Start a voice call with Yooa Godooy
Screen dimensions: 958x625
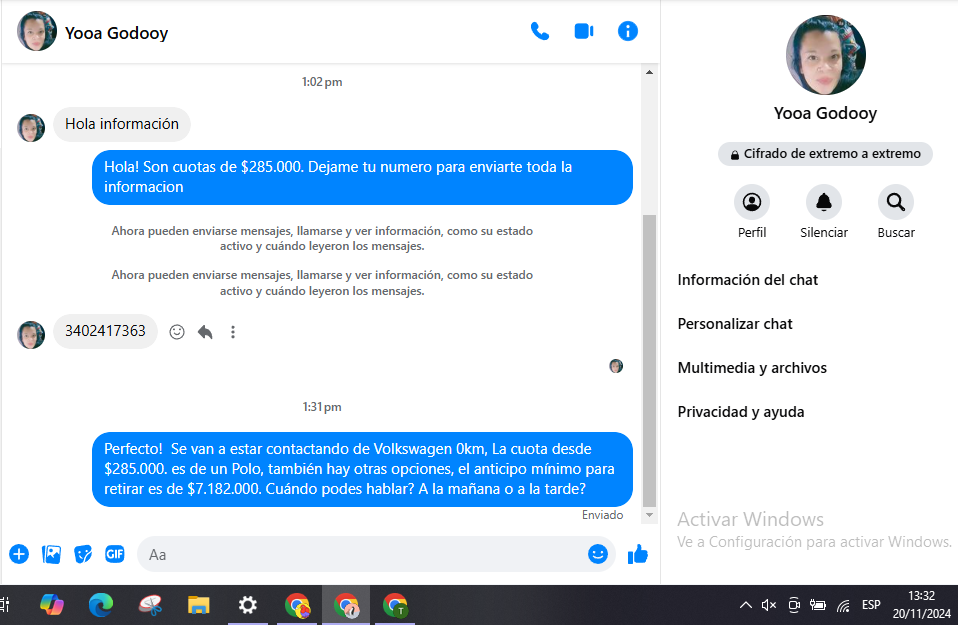pos(539,31)
